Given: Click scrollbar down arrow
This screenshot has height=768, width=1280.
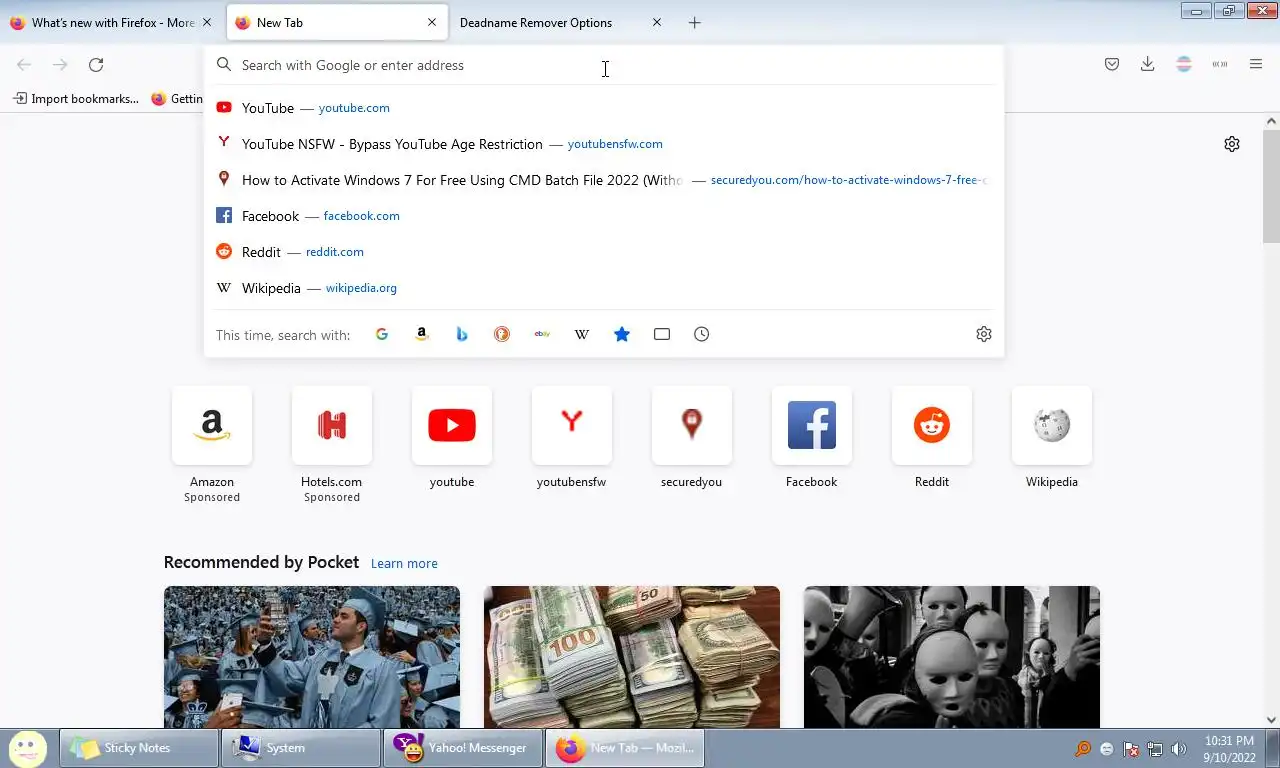Looking at the screenshot, I should 1271,720.
